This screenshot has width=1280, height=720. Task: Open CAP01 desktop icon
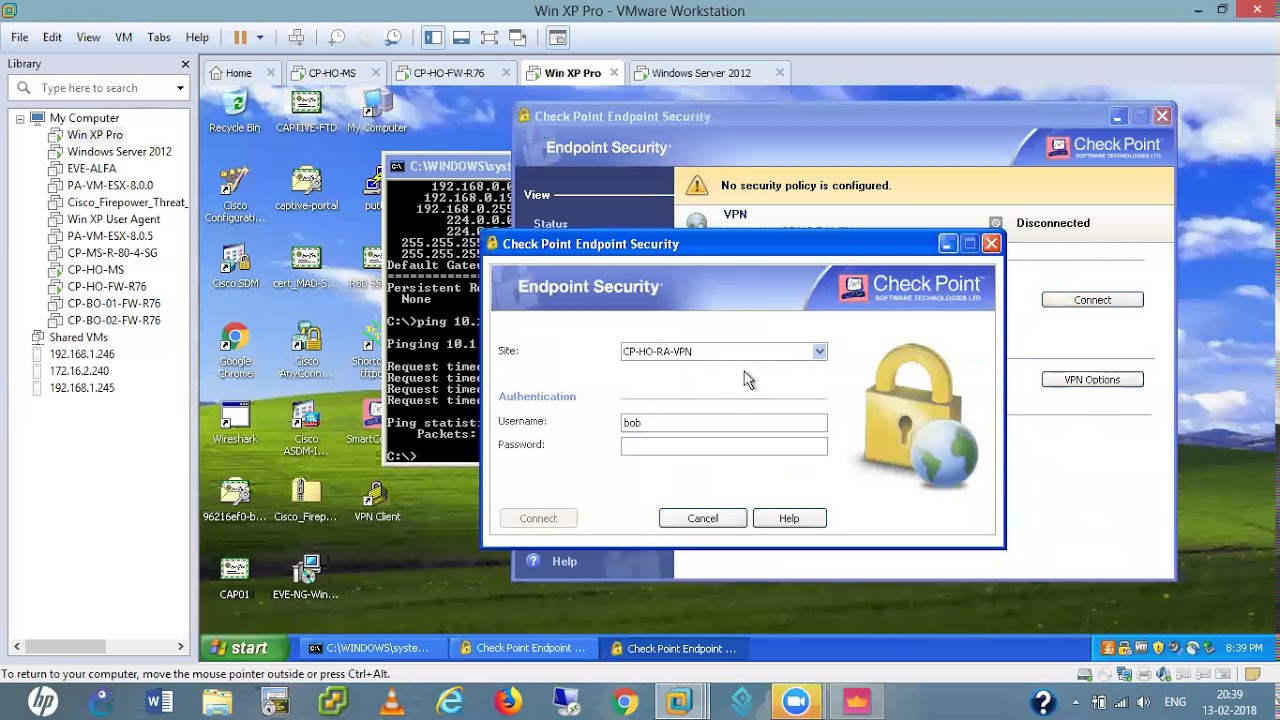[x=234, y=578]
